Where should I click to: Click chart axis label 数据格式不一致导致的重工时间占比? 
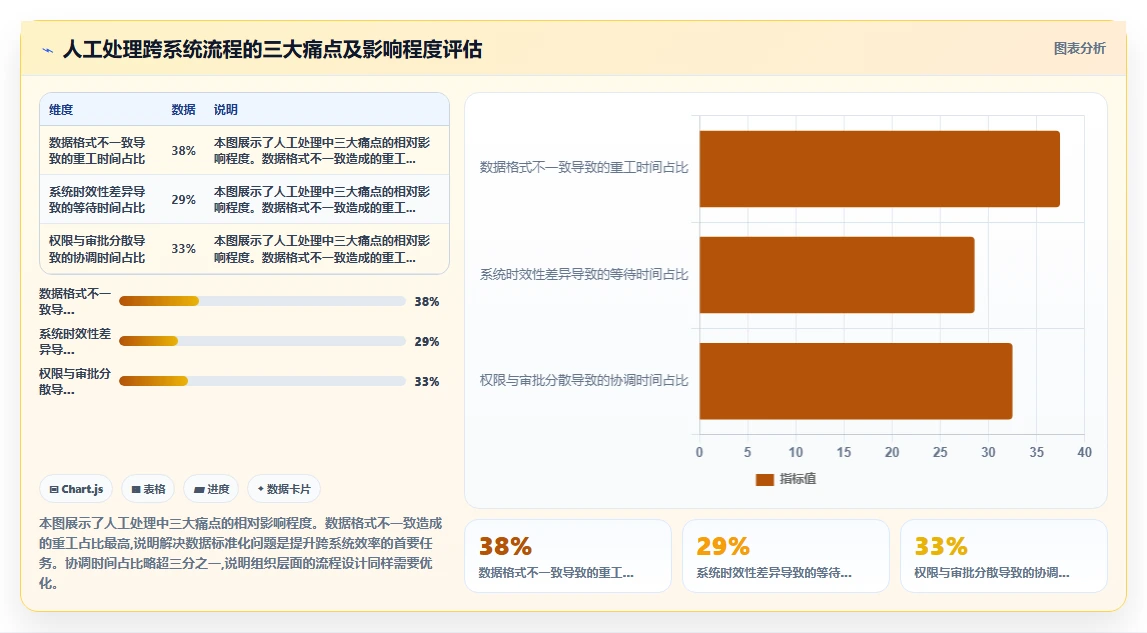pyautogui.click(x=584, y=168)
